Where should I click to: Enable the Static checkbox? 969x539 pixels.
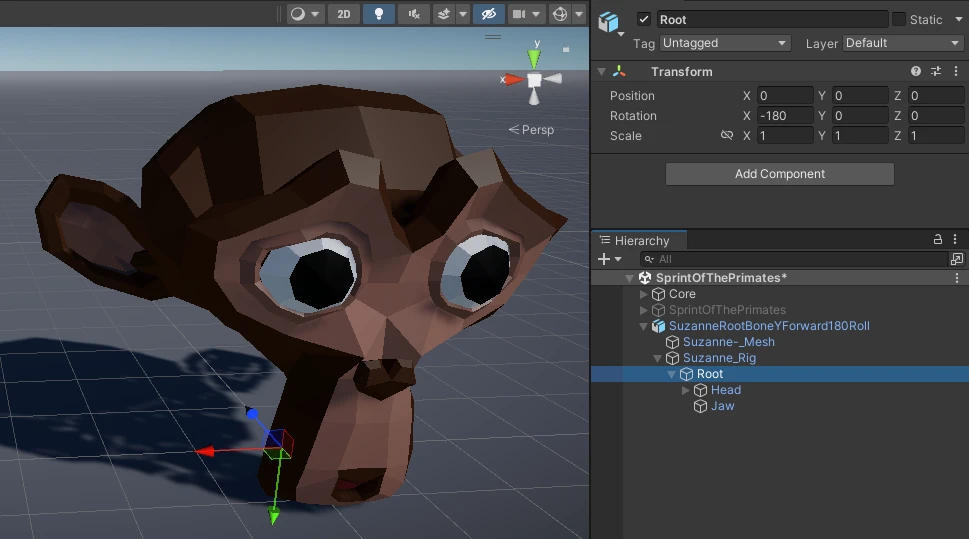[x=899, y=19]
